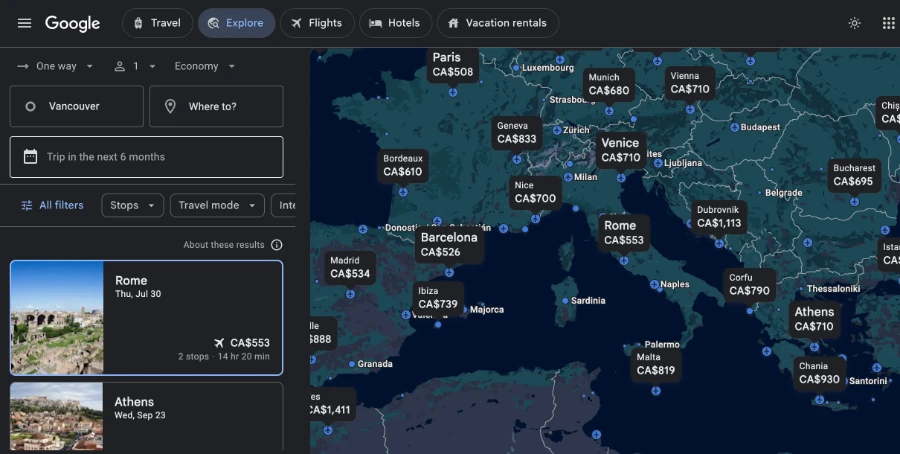This screenshot has width=900, height=454.
Task: Click the Granada label on map
Action: 375,364
